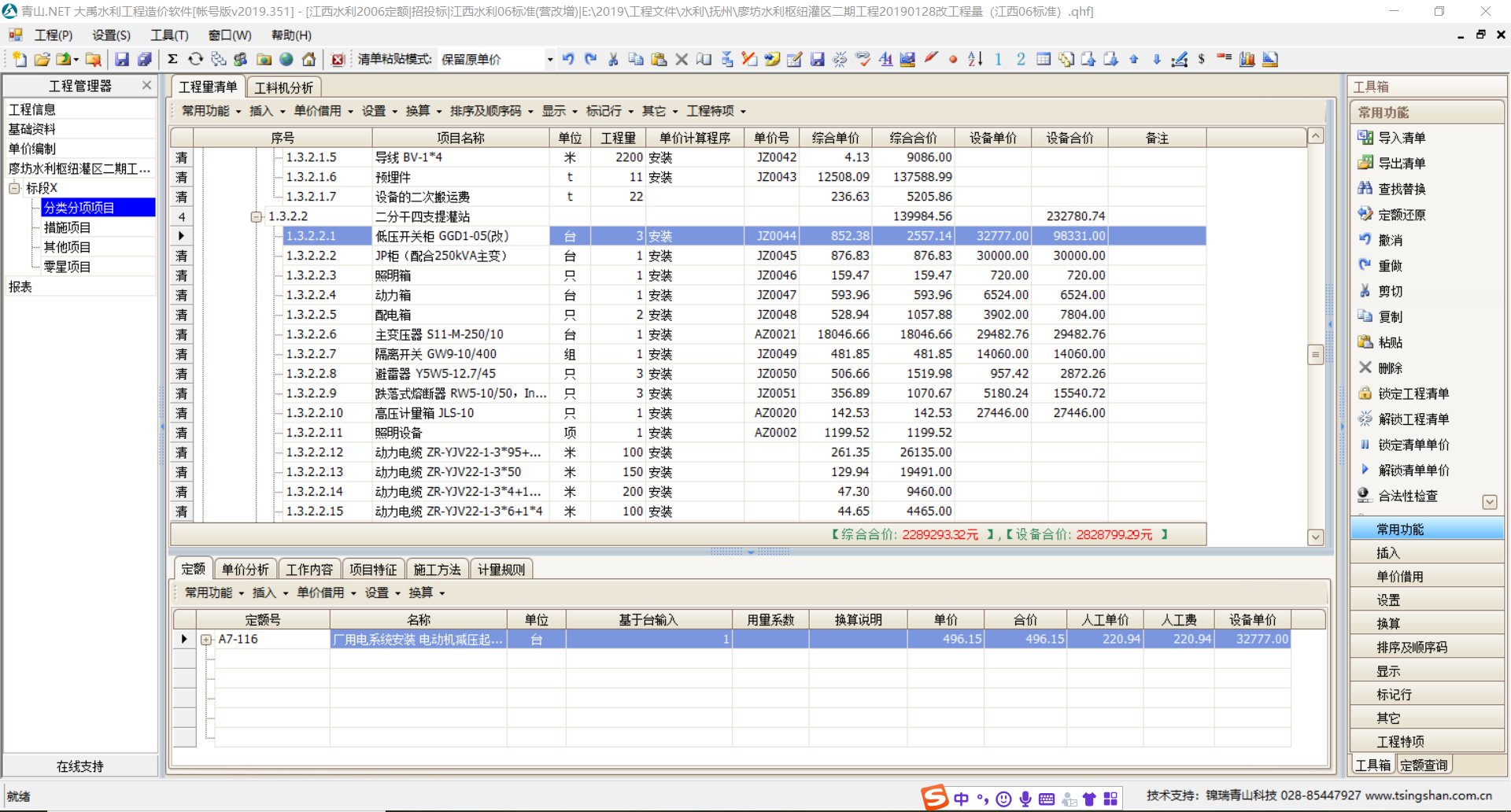Click the Sigma calculate icon in toolbar
1511x812 pixels.
(172, 59)
